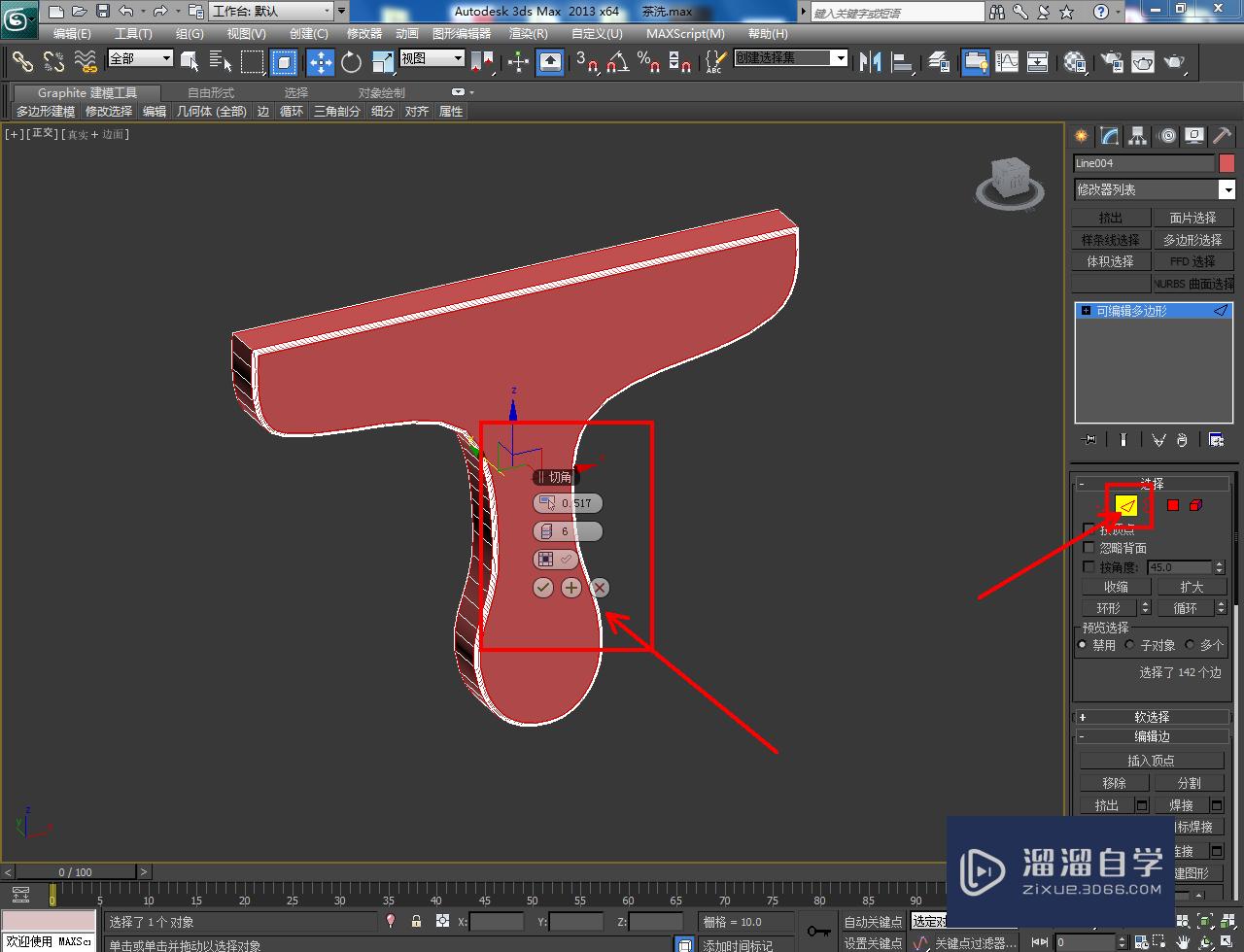The height and width of the screenshot is (952, 1244).
Task: Open Curve Editor
Action: [1007, 62]
